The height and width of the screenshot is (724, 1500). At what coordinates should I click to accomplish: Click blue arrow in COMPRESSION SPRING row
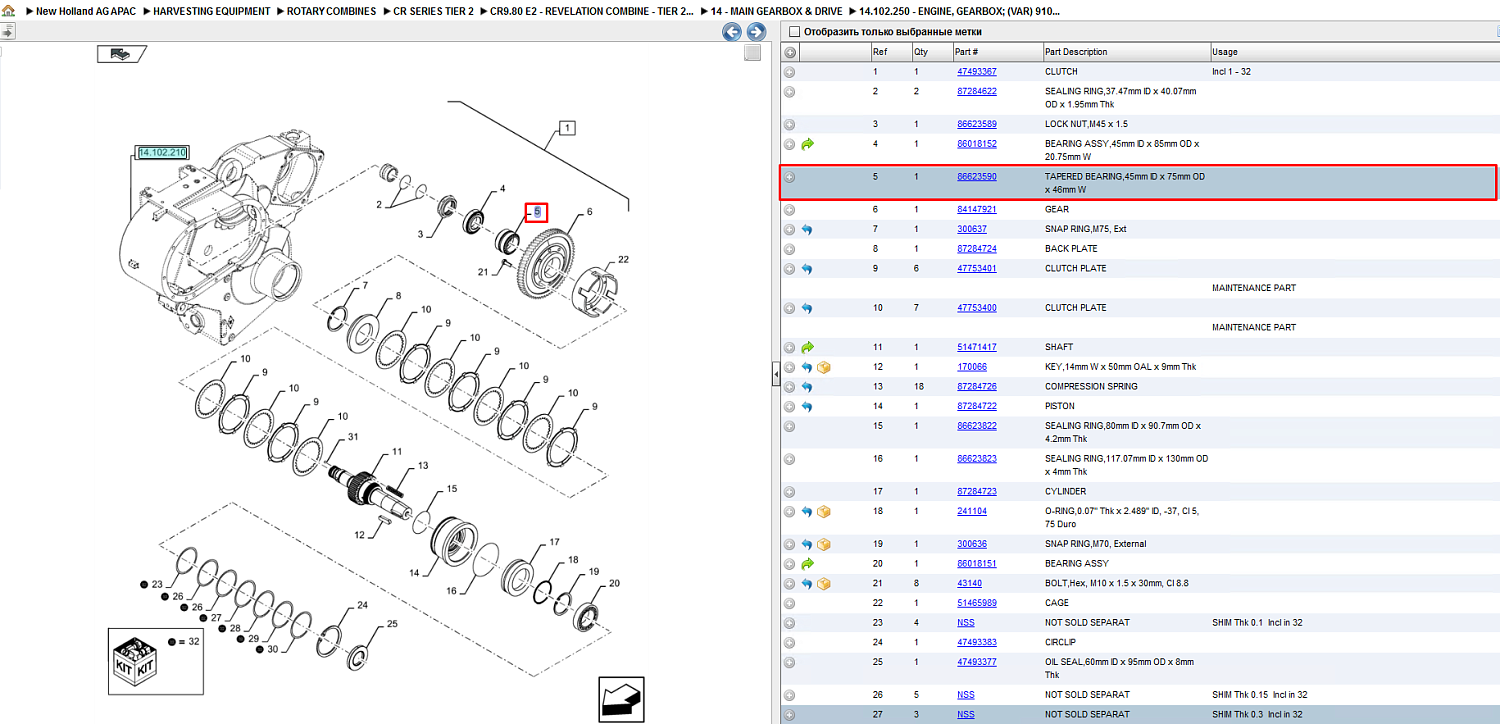click(808, 386)
